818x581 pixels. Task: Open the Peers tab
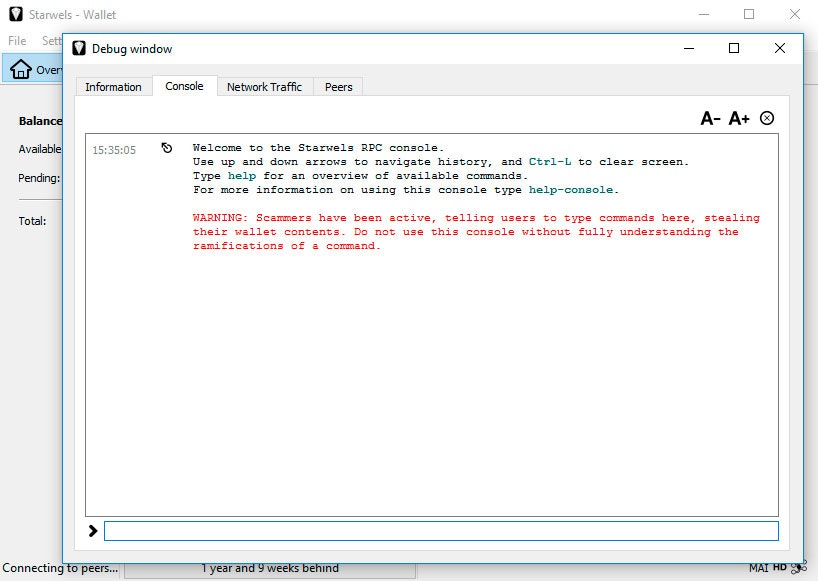click(x=338, y=87)
